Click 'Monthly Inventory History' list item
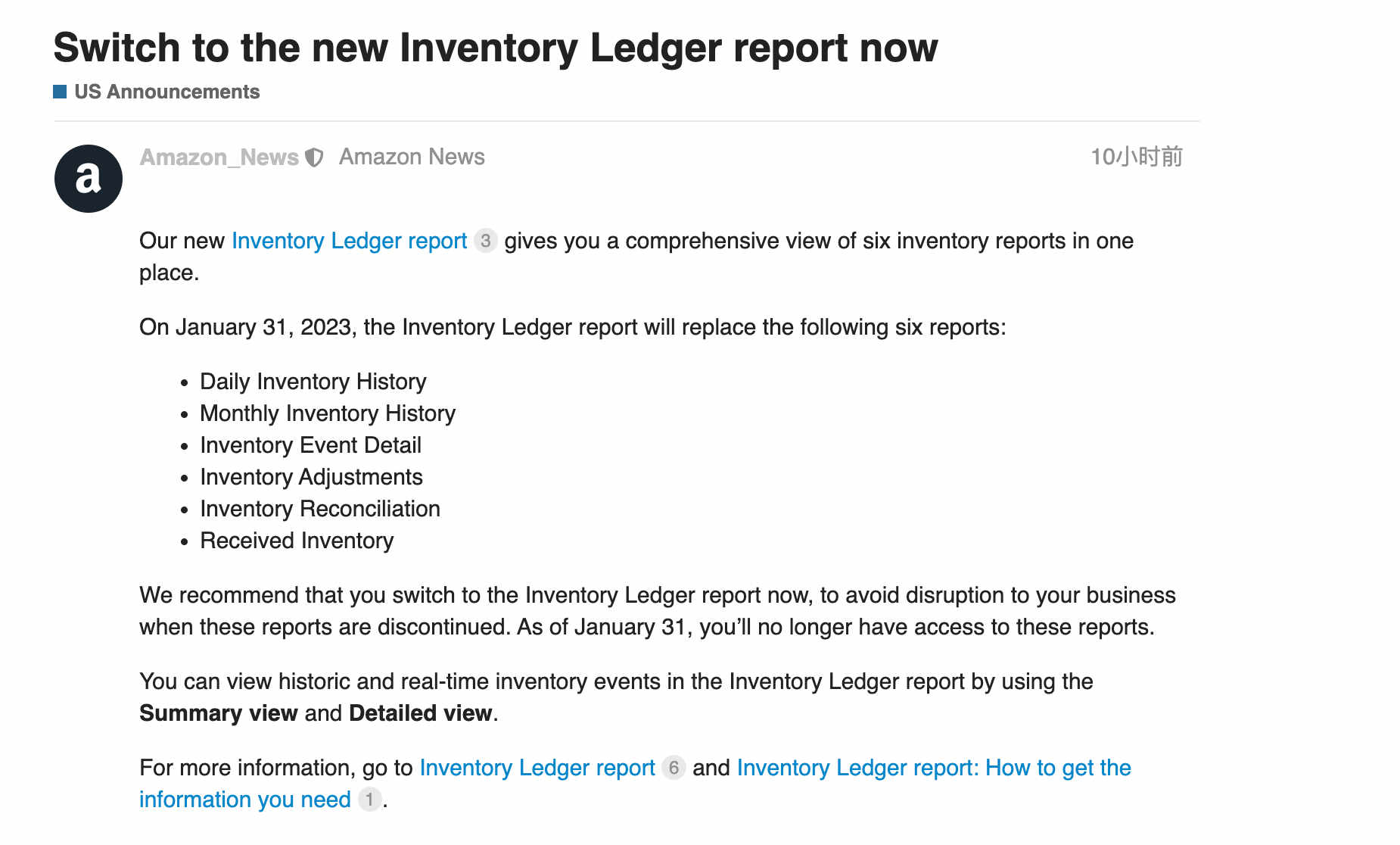The image size is (1400, 845). 328,413
